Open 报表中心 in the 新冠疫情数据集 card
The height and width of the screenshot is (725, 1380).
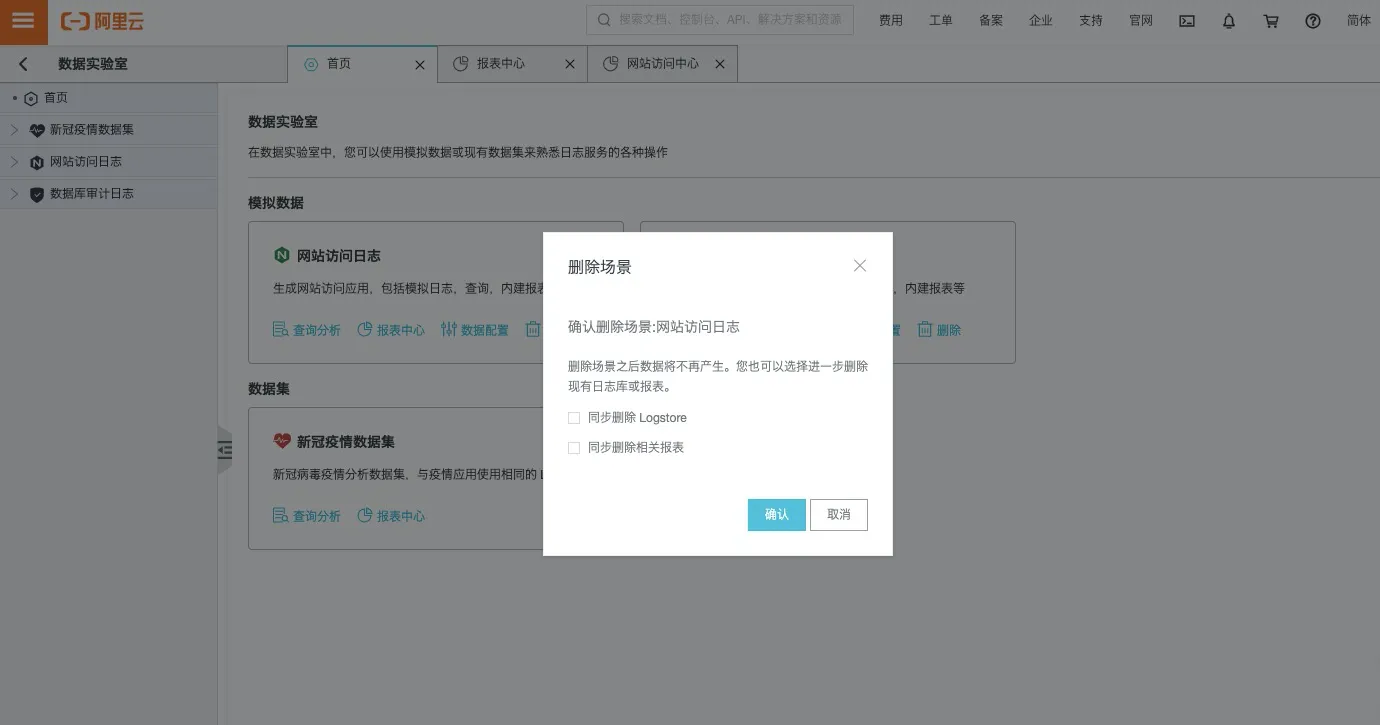click(391, 516)
